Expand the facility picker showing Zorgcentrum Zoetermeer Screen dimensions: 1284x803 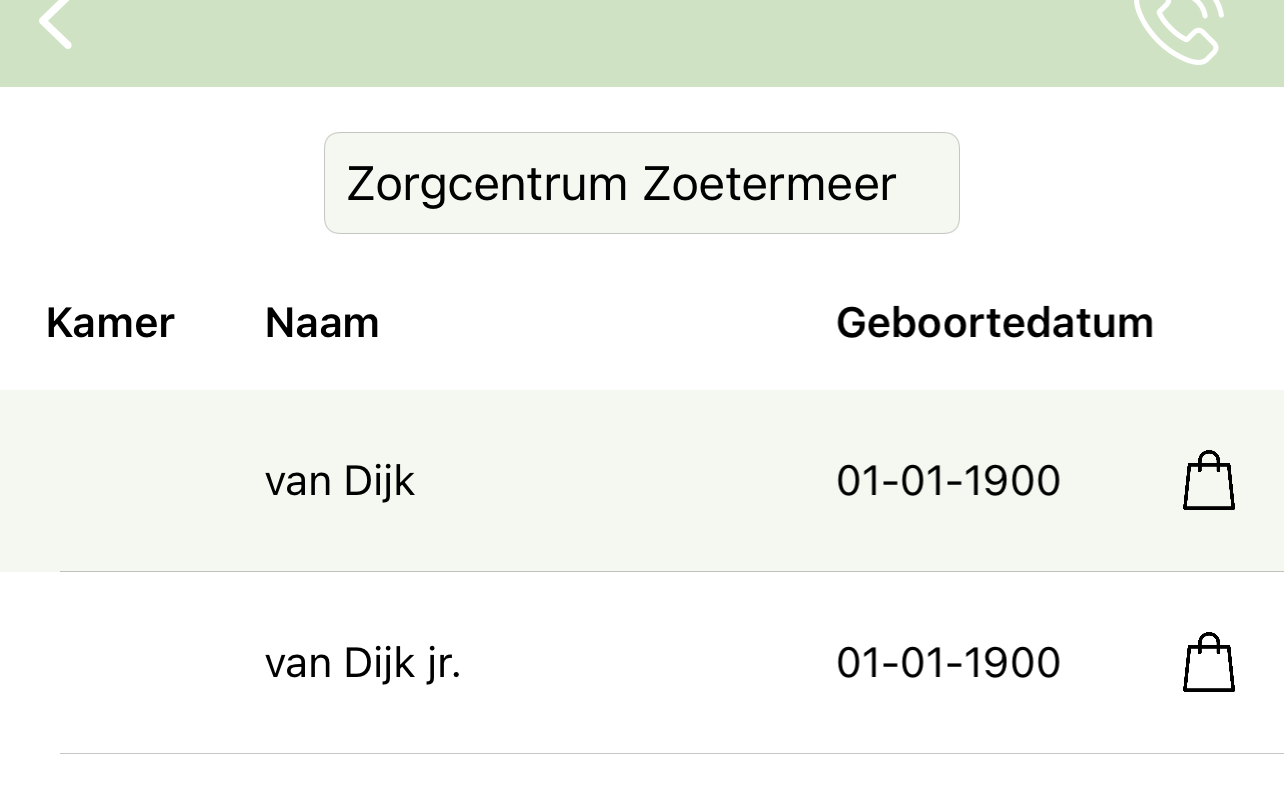pyautogui.click(x=641, y=182)
